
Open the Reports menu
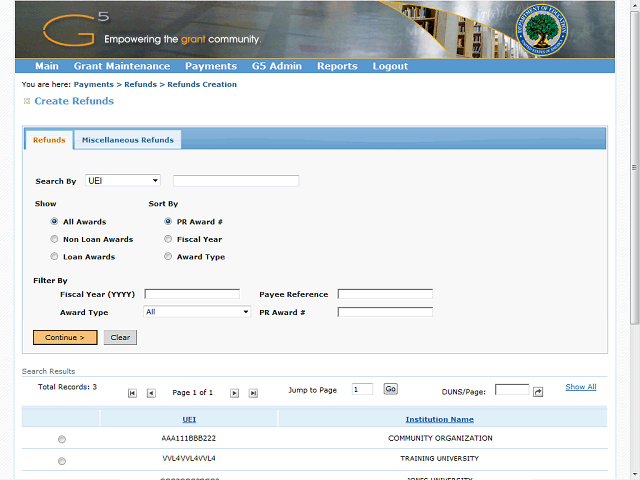pos(337,66)
